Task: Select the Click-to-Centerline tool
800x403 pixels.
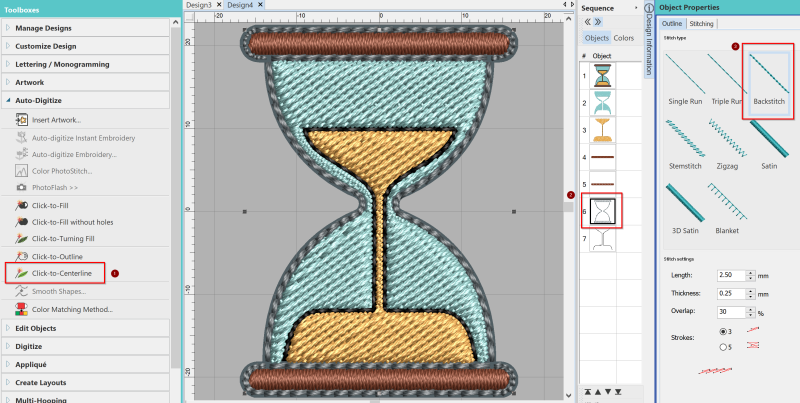Action: 62,273
